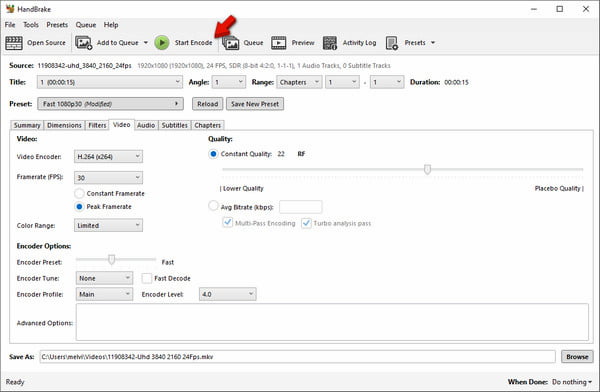Toggle Turbo analysis pass checkbox

[x=306, y=223]
